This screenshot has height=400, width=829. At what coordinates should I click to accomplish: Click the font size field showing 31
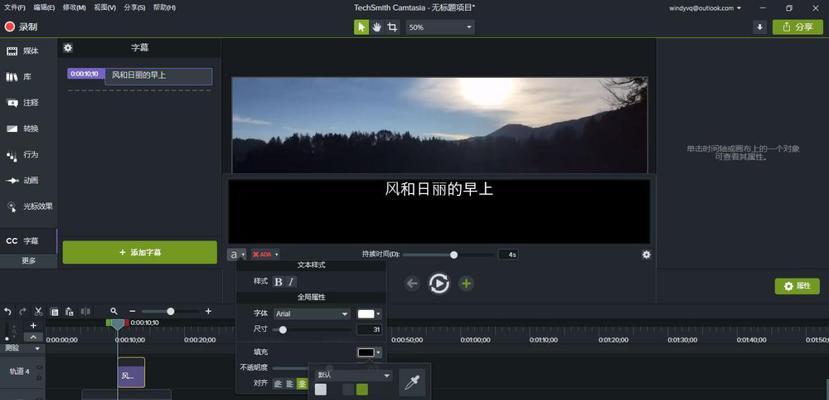coord(369,330)
